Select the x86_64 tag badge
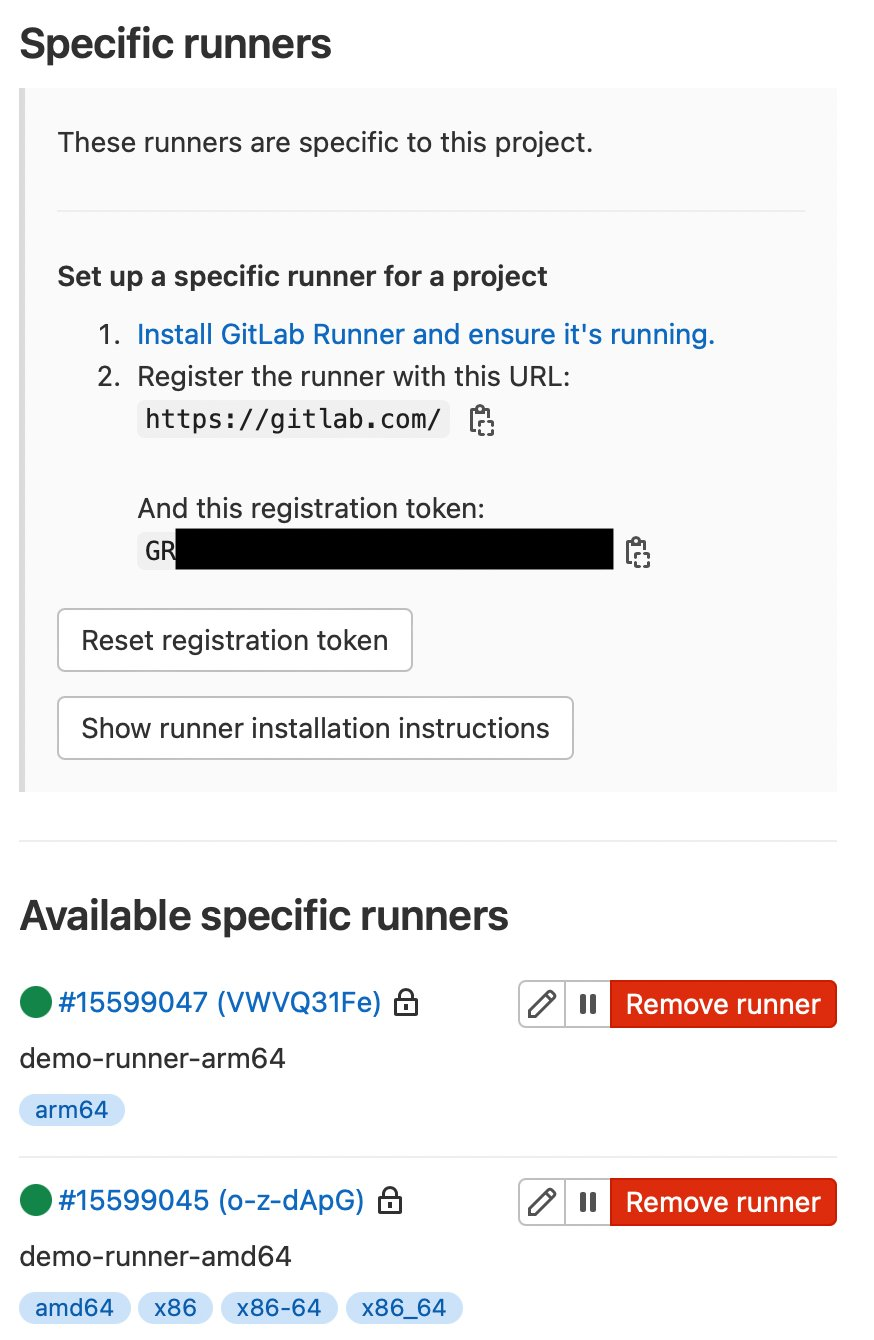874x1340 pixels. 404,1307
